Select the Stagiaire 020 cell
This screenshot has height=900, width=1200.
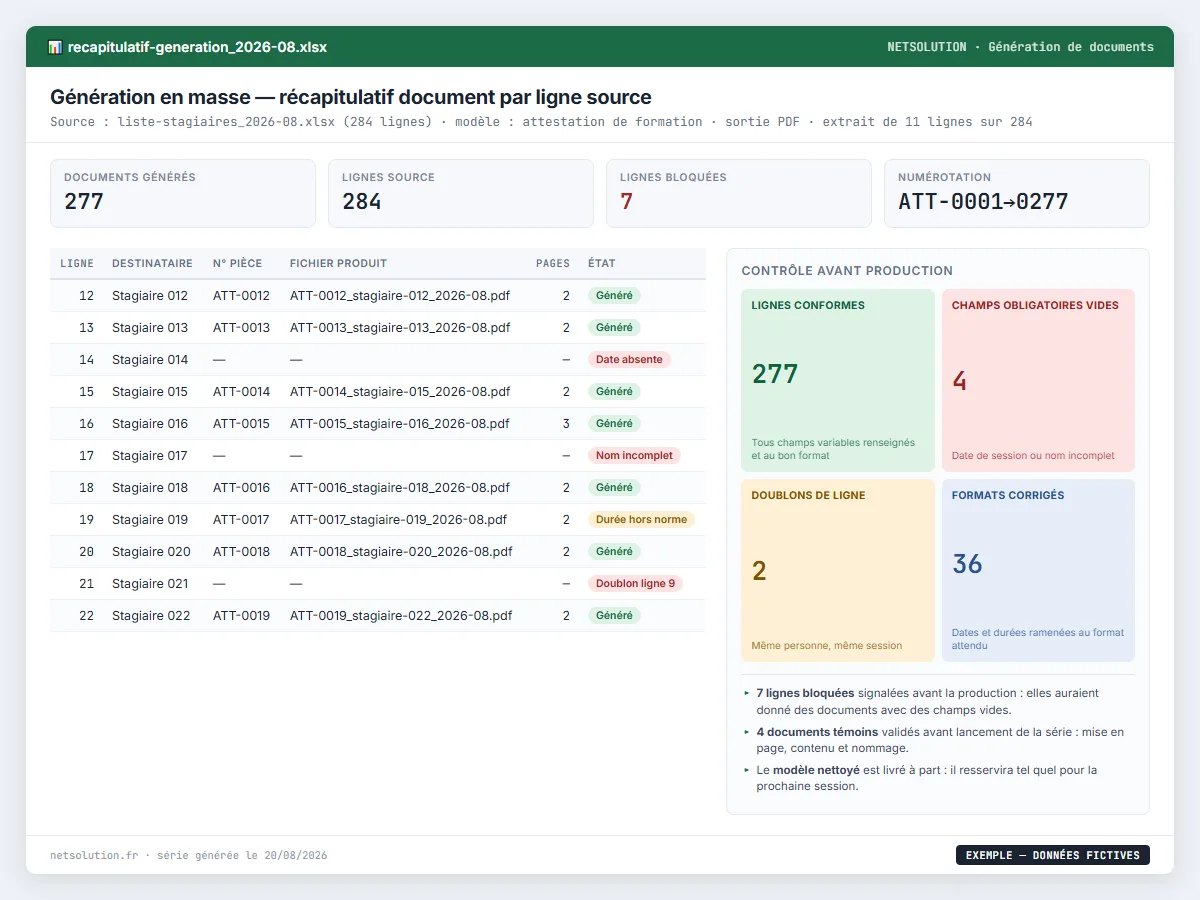pos(151,552)
